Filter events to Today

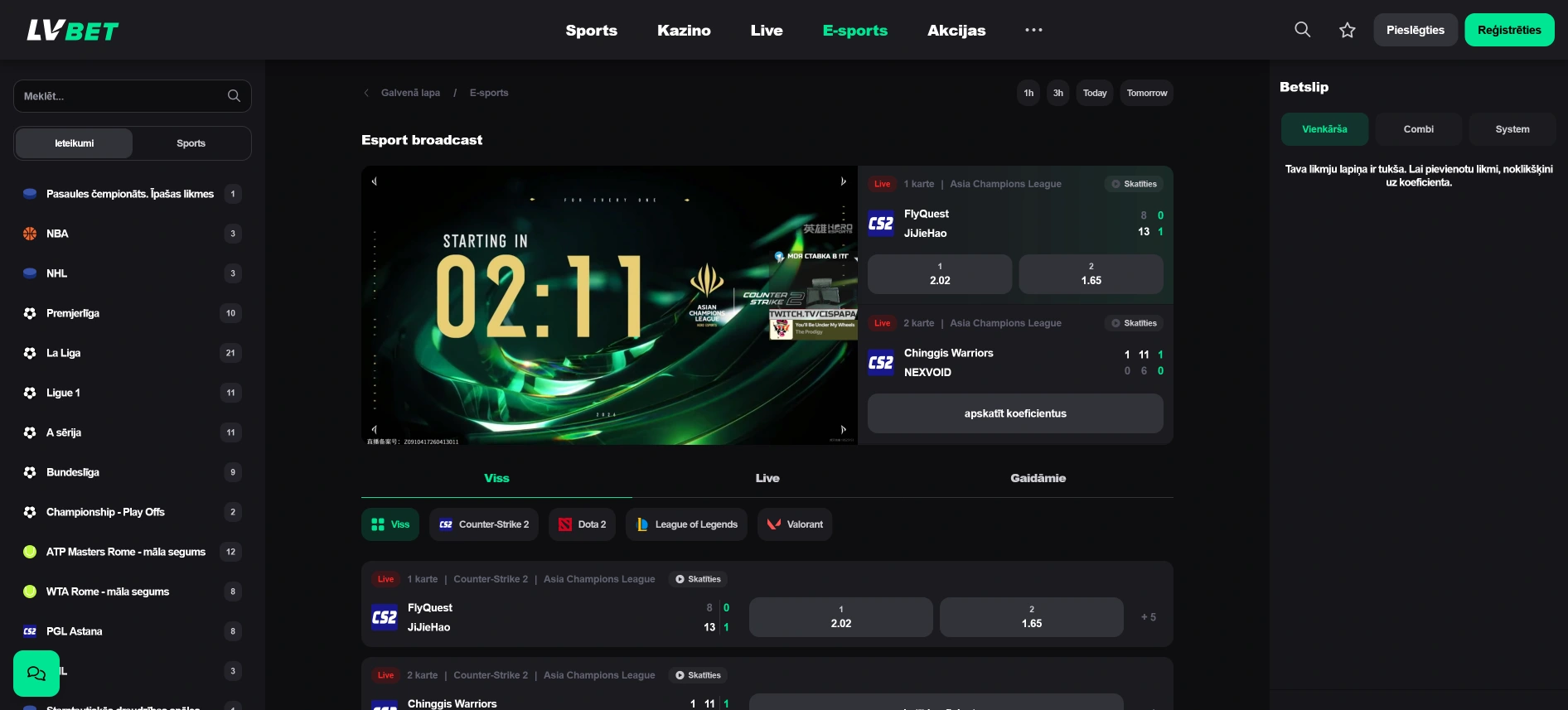1095,93
